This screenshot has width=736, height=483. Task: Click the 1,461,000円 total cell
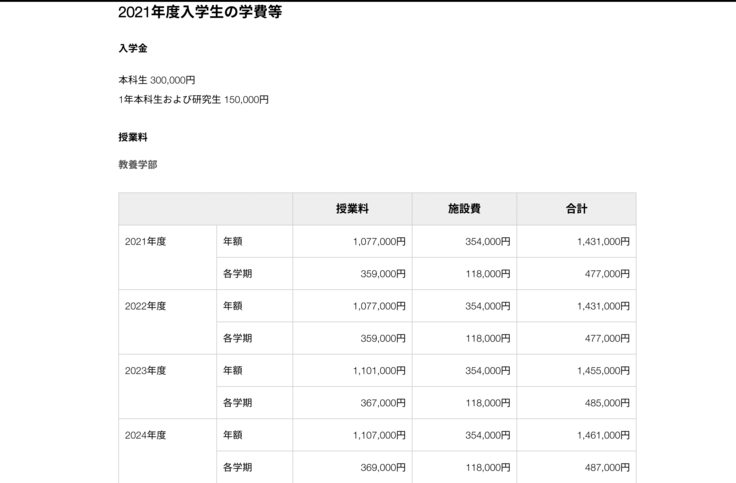click(603, 435)
